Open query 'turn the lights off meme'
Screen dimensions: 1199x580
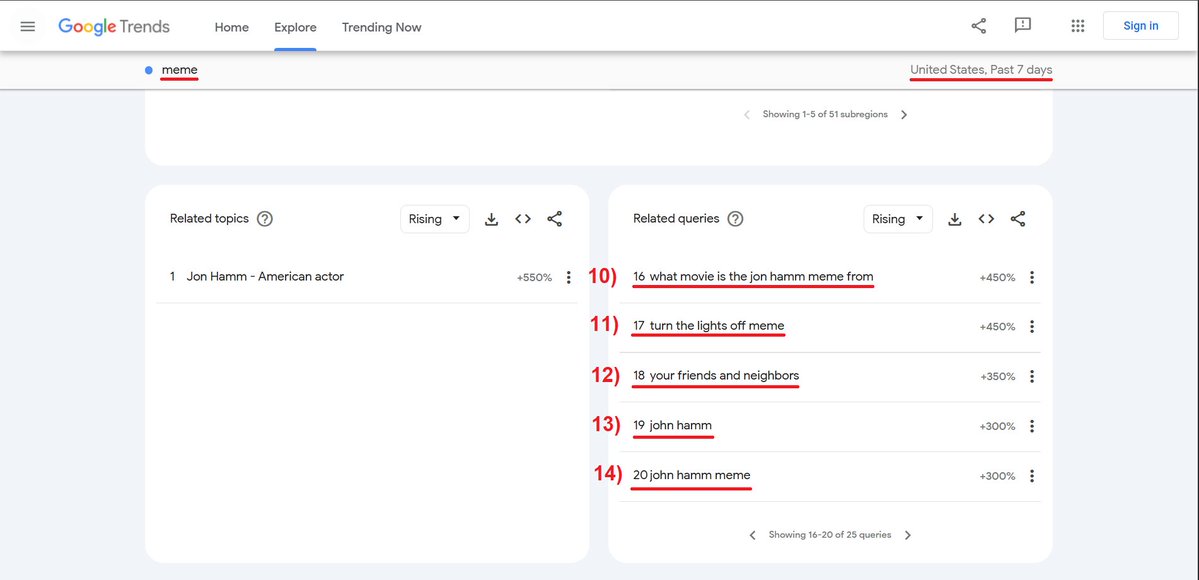pyautogui.click(x=717, y=327)
